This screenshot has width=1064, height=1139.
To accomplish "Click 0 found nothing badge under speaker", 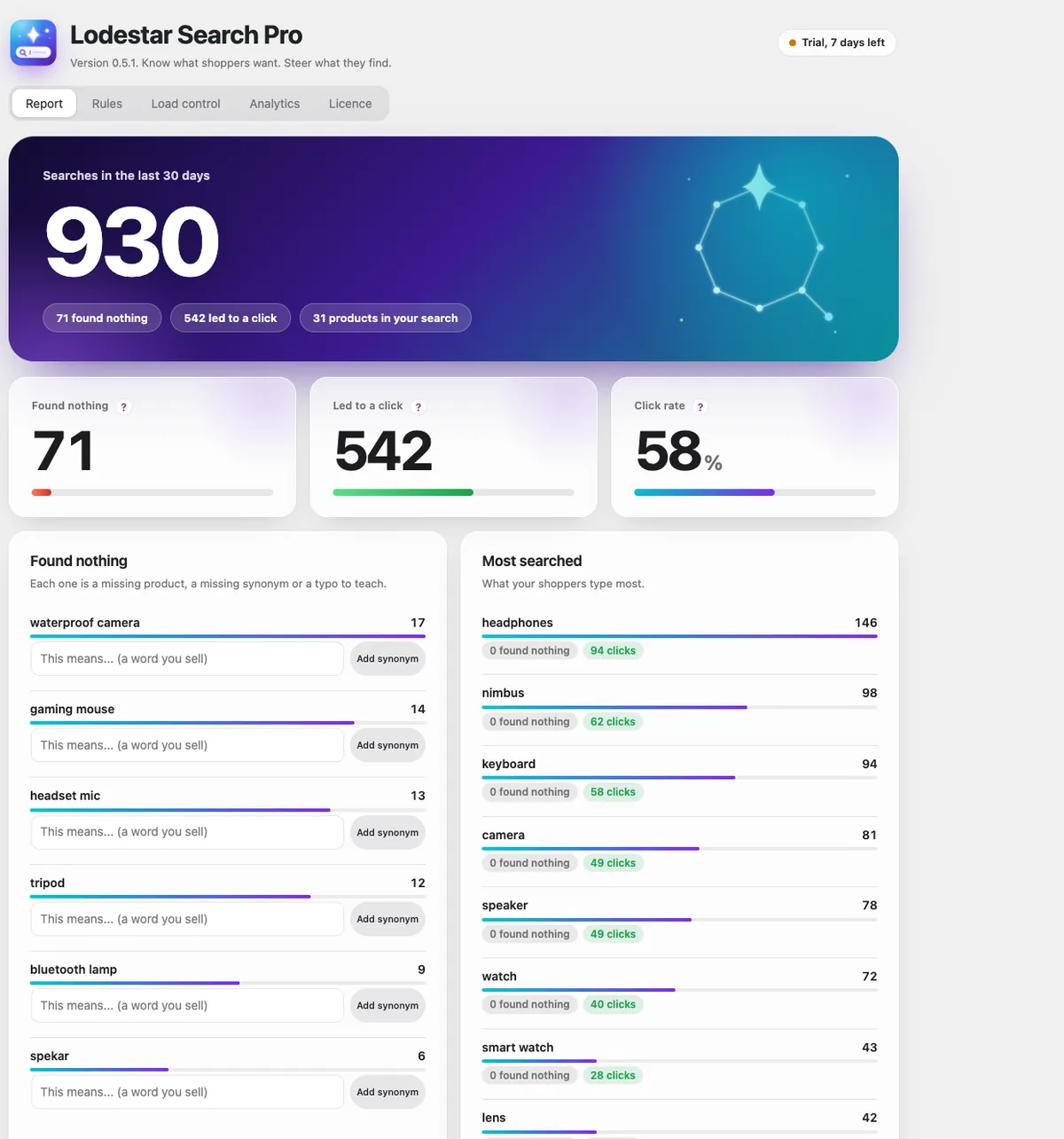I will (x=529, y=934).
